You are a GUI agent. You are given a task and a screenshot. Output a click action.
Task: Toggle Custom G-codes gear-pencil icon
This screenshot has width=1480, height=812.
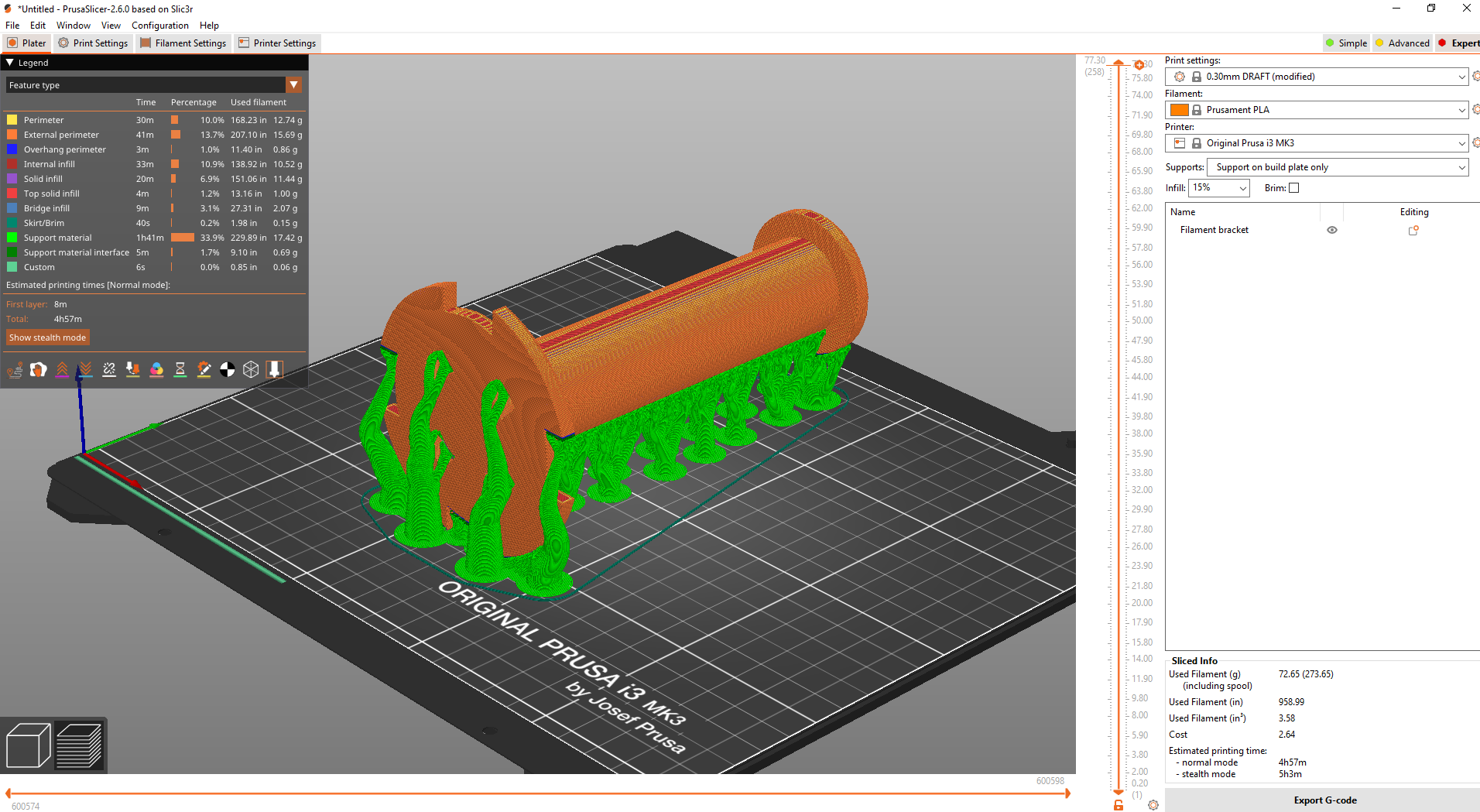[204, 370]
